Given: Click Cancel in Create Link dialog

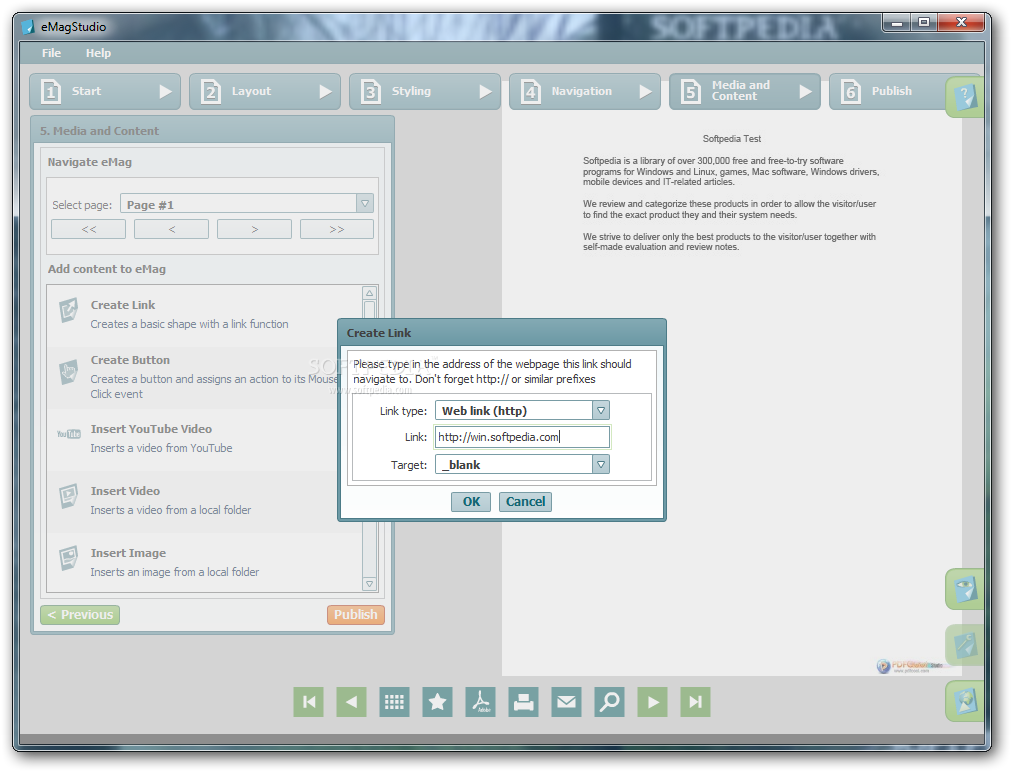Looking at the screenshot, I should [x=525, y=502].
